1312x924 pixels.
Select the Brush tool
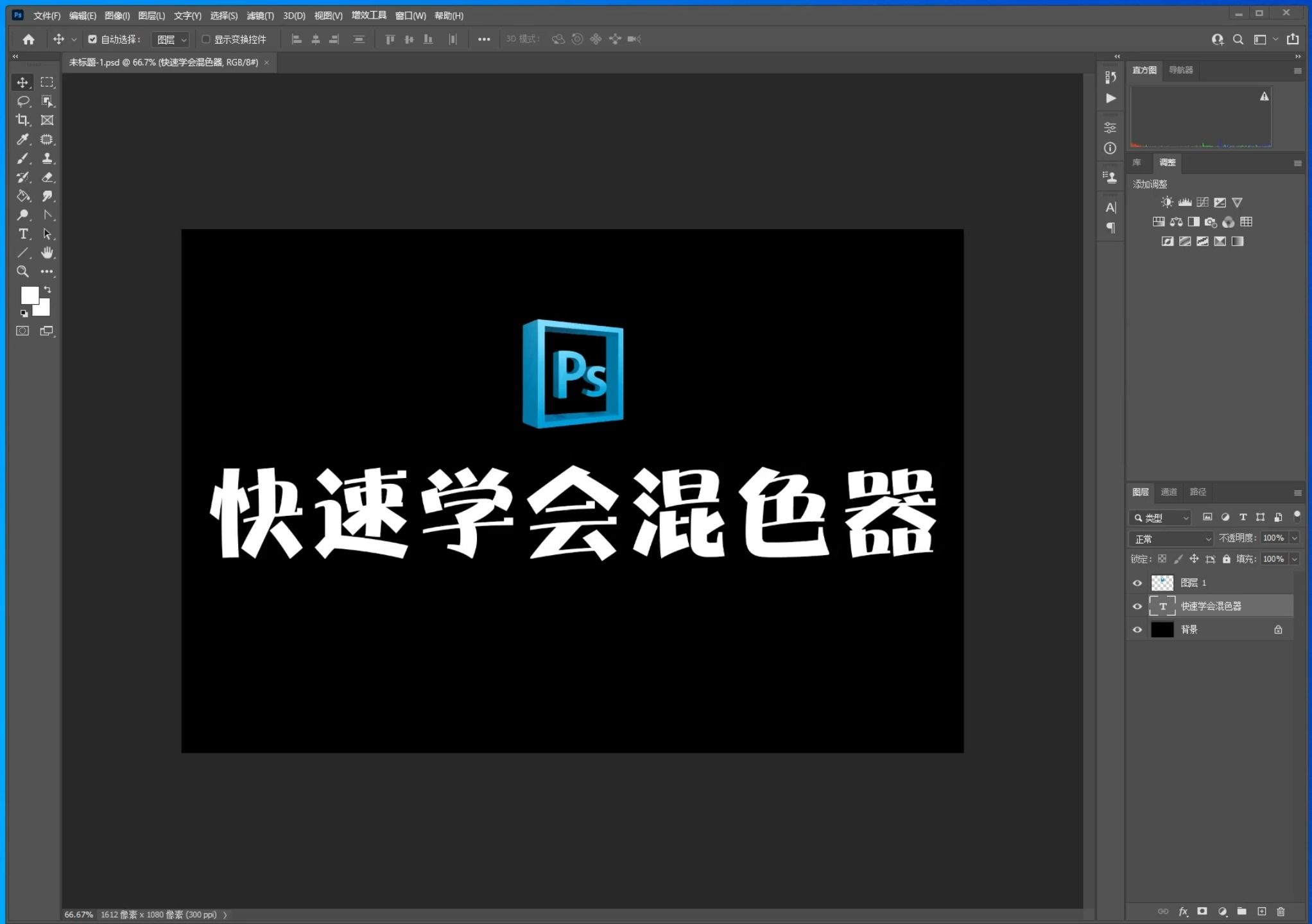pyautogui.click(x=23, y=158)
